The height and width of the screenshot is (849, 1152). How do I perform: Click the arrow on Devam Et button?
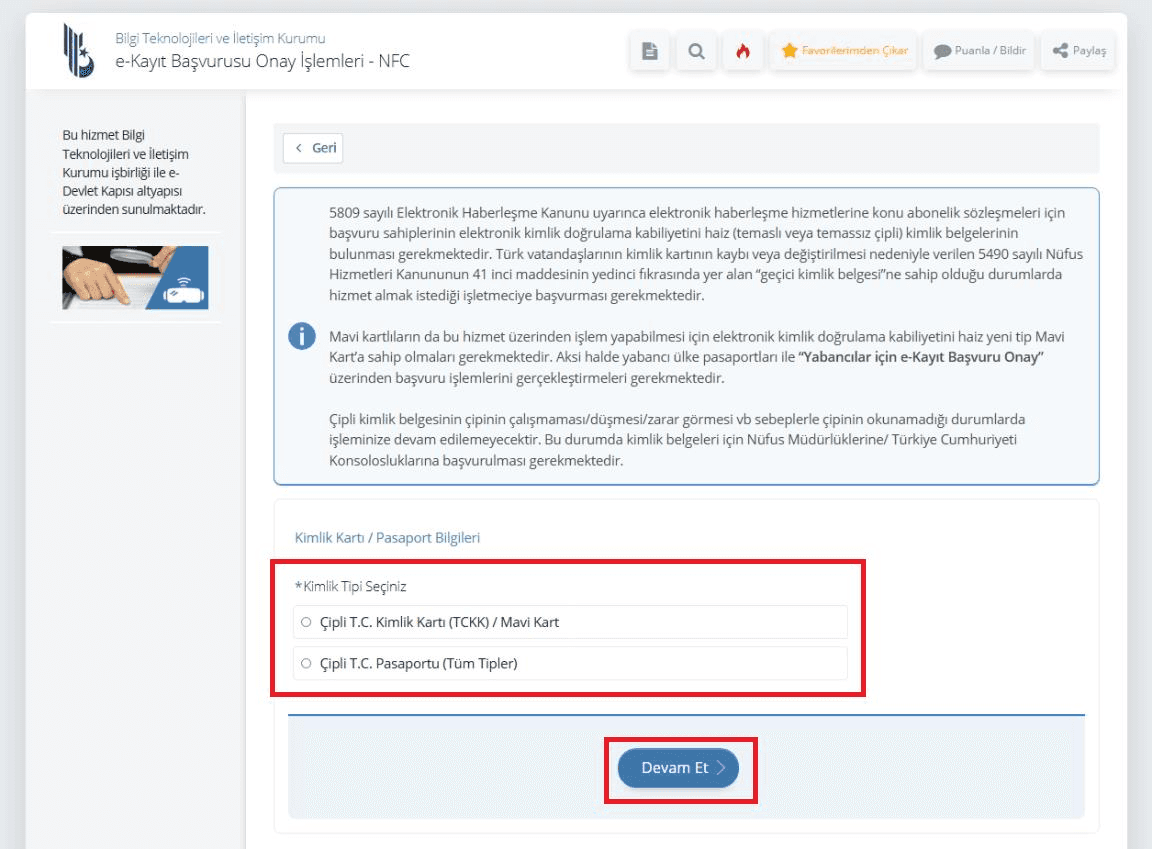click(x=721, y=767)
